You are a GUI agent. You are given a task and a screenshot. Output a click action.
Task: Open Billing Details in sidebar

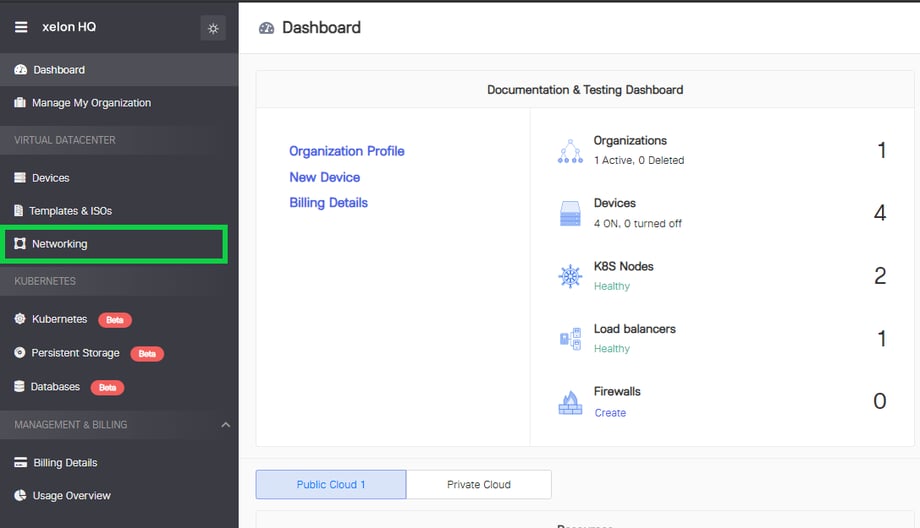[x=119, y=462]
